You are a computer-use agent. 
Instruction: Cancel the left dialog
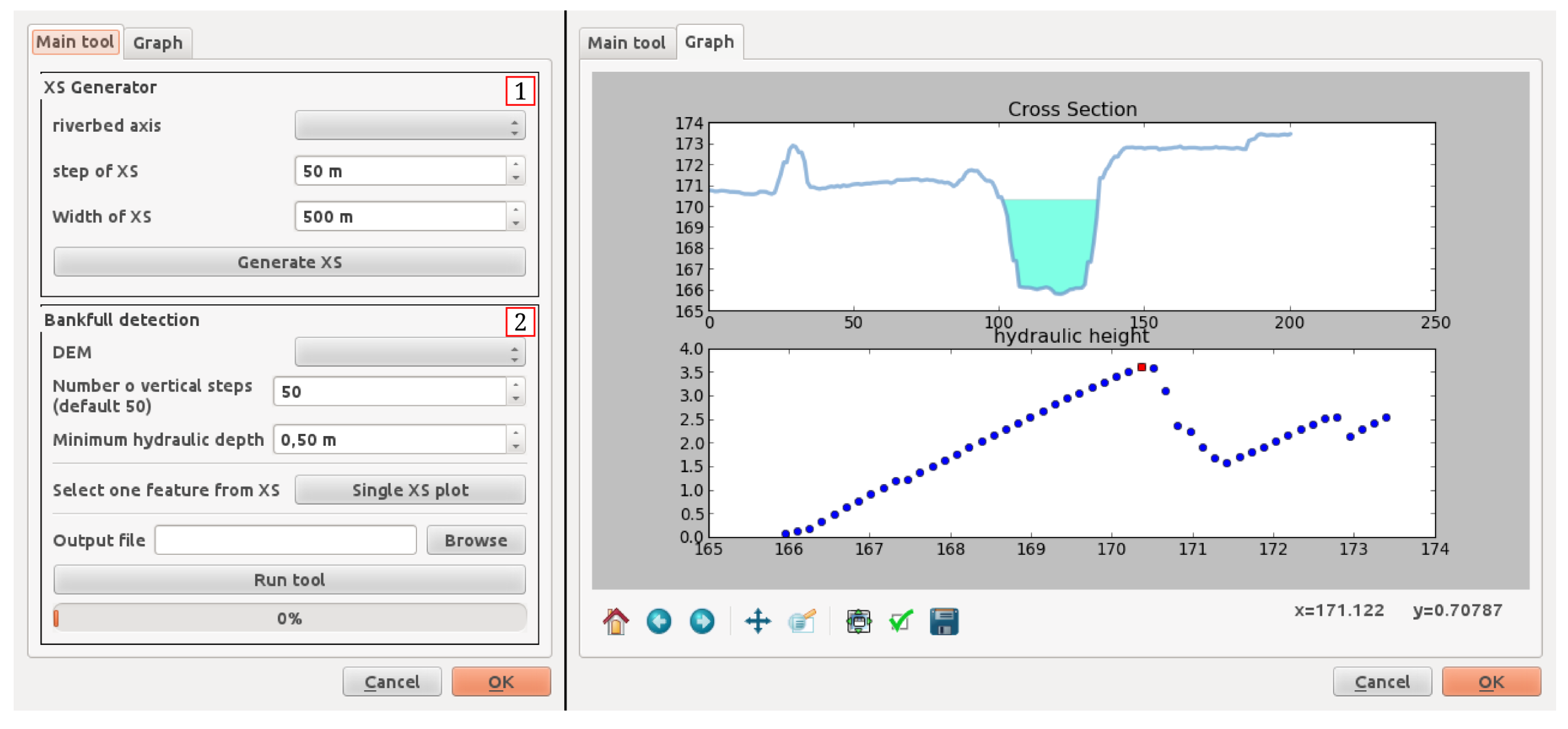pyautogui.click(x=392, y=681)
